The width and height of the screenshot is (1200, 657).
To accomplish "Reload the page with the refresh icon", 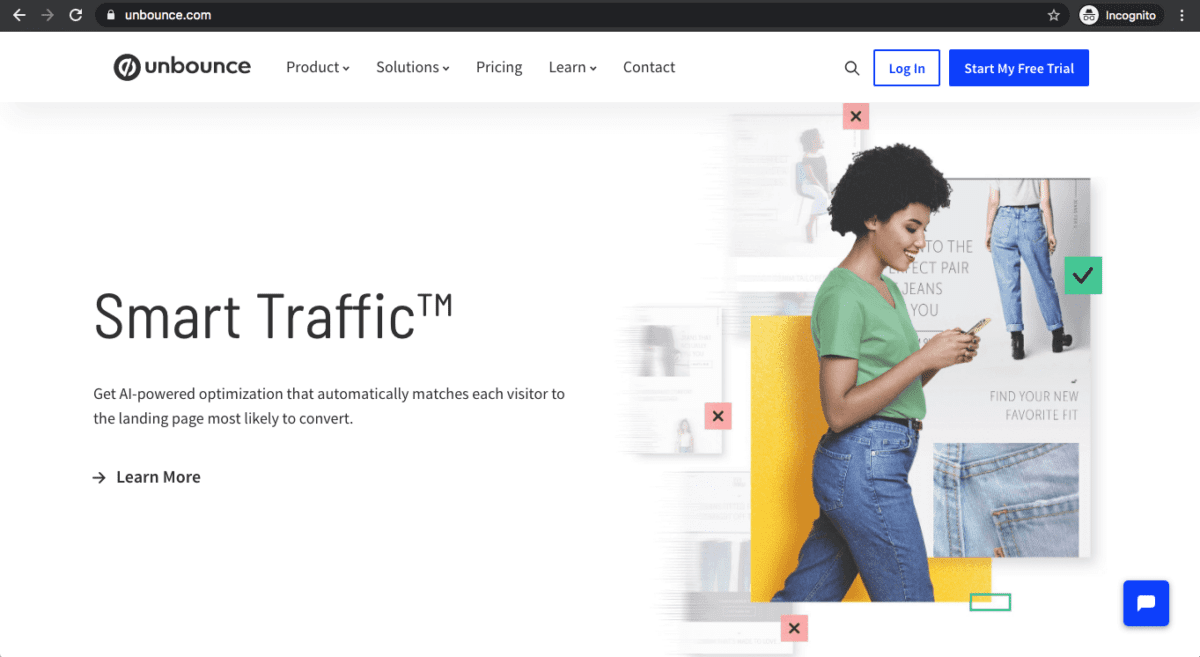I will (75, 15).
